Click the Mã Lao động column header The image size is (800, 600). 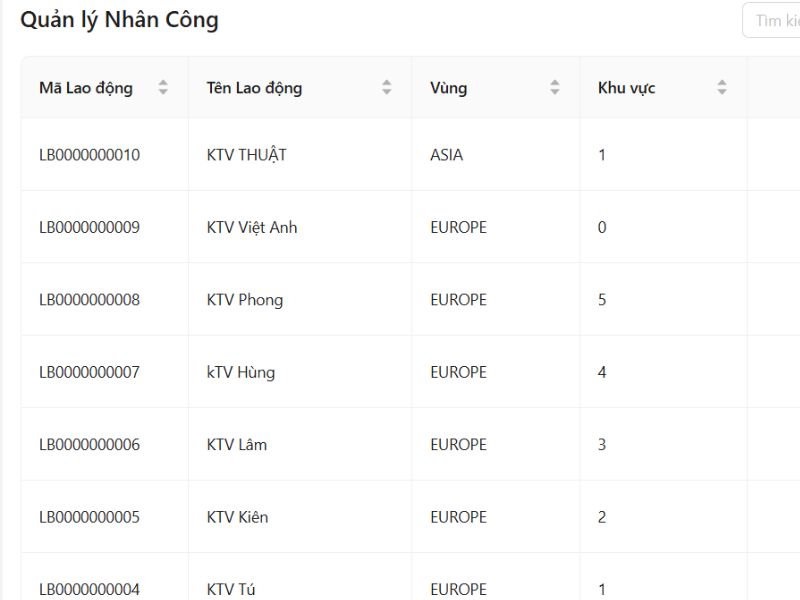click(86, 88)
